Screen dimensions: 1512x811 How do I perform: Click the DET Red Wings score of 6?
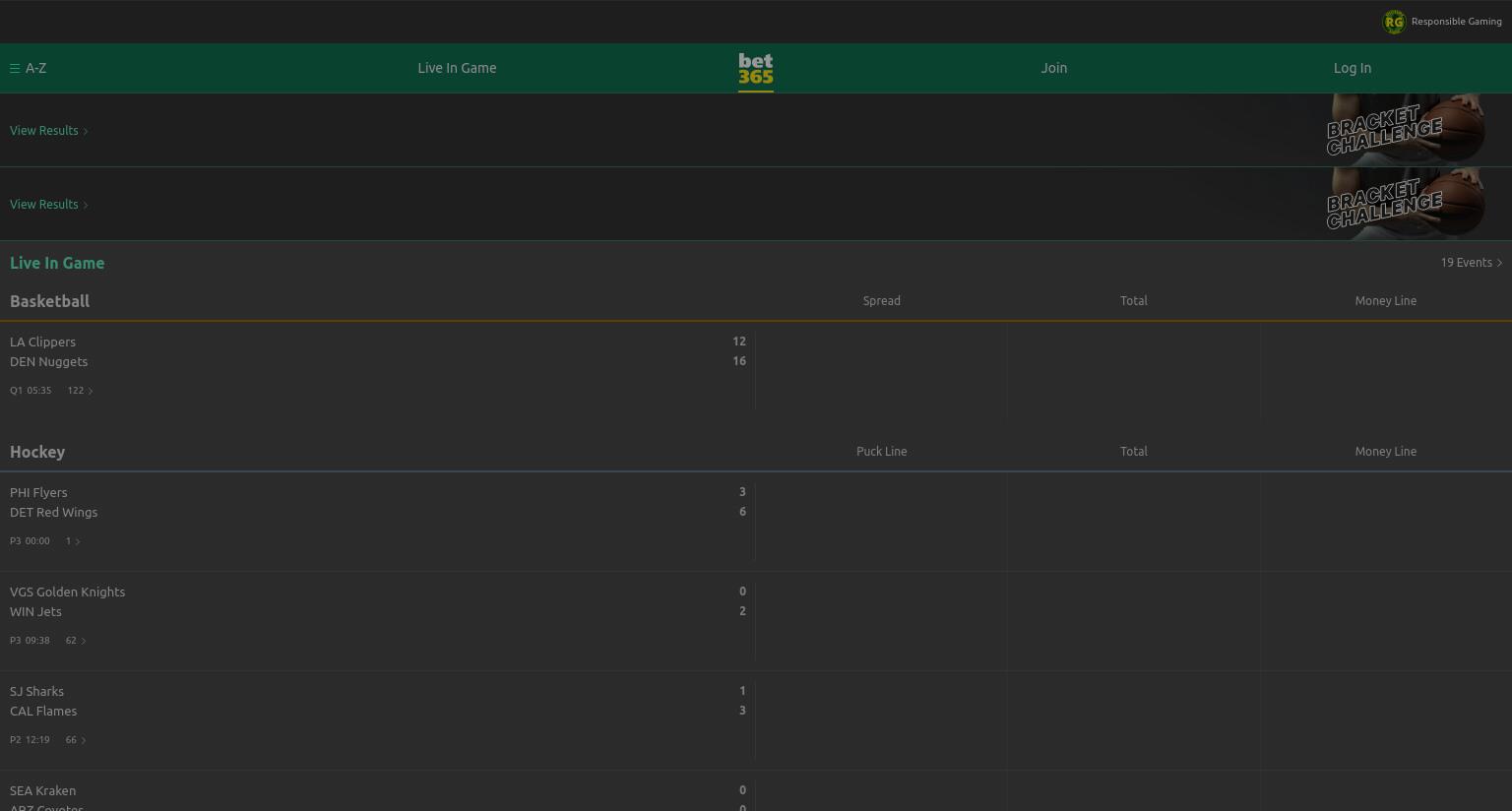point(742,512)
